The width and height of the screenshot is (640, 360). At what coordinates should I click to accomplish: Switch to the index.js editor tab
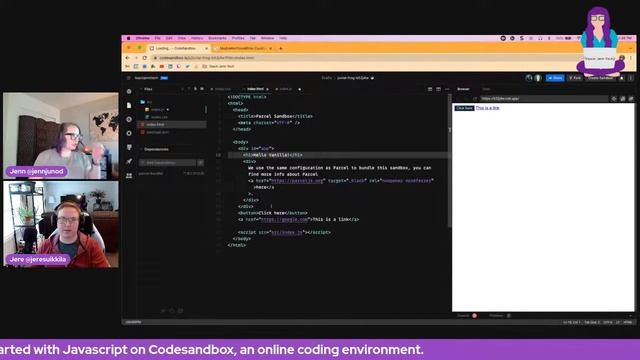tap(285, 89)
